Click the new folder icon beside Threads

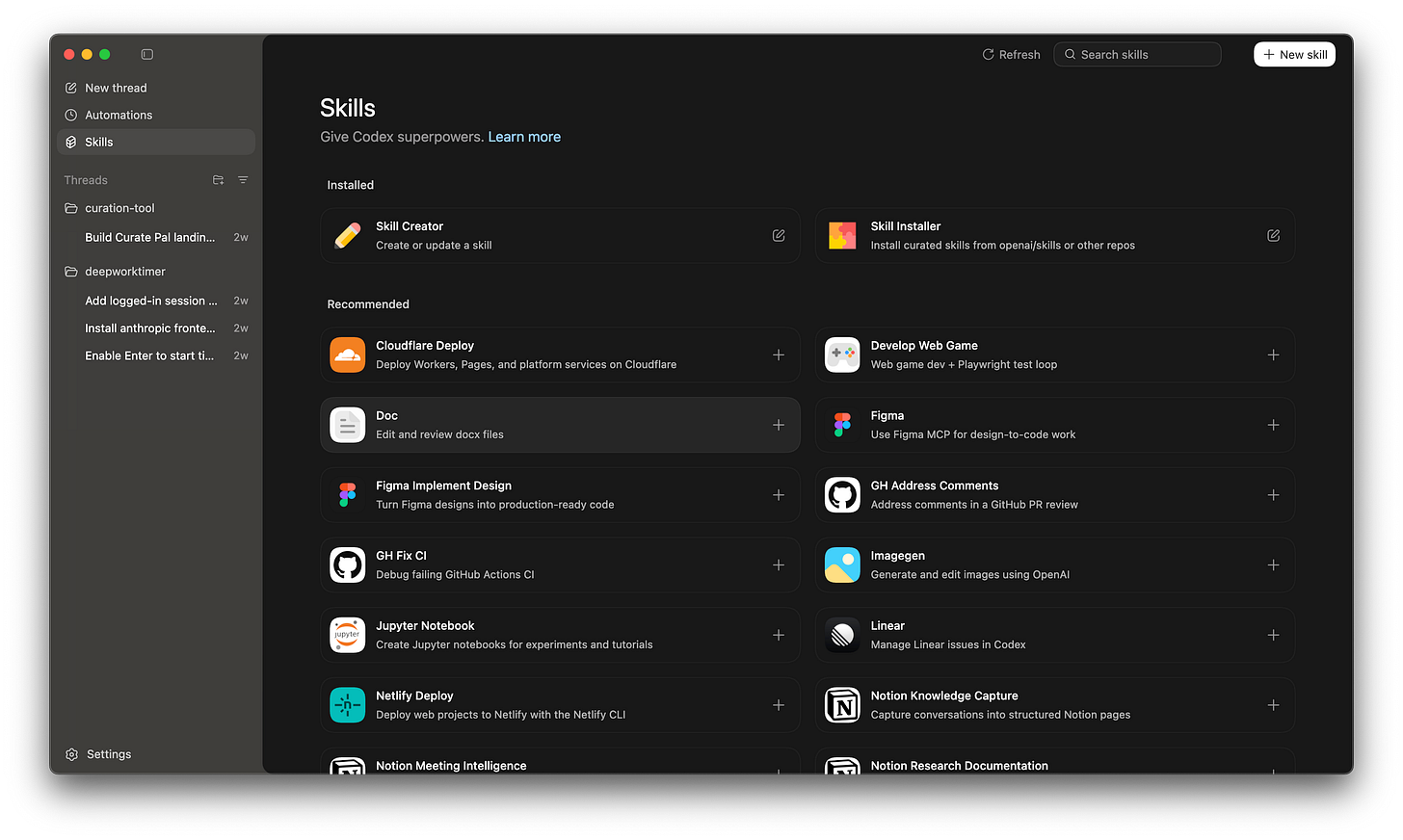click(x=218, y=180)
